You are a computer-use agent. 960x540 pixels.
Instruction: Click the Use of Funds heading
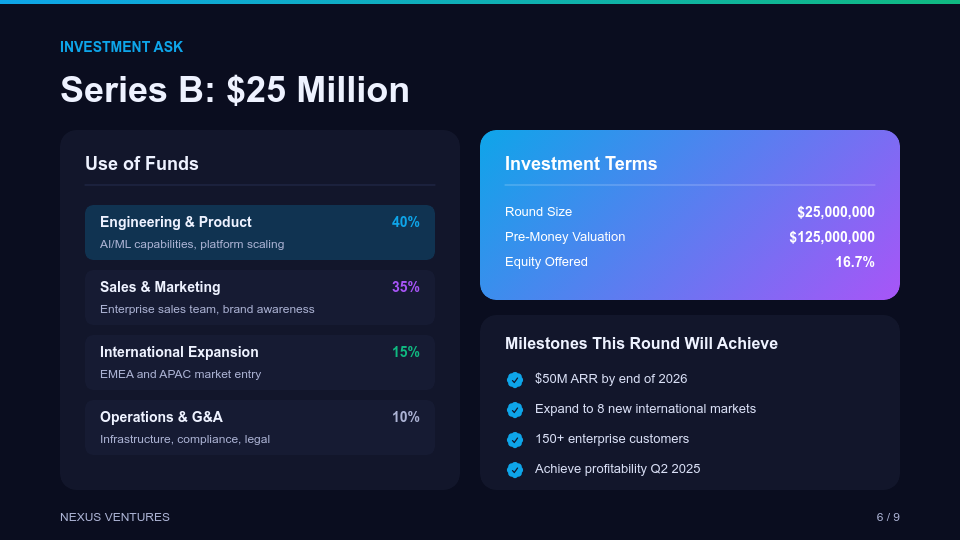click(x=142, y=163)
